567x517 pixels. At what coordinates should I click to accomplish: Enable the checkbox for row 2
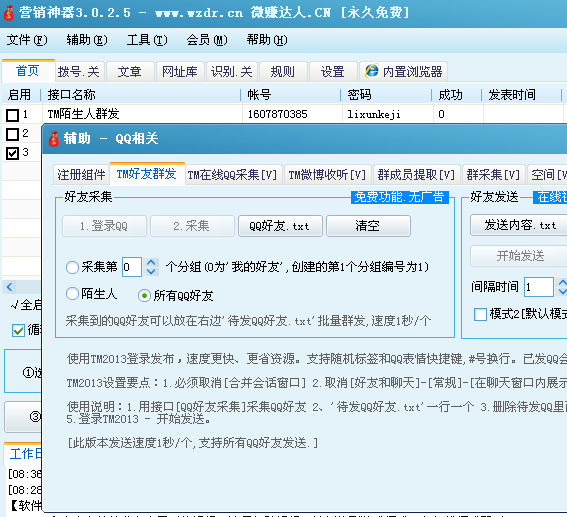pos(13,134)
